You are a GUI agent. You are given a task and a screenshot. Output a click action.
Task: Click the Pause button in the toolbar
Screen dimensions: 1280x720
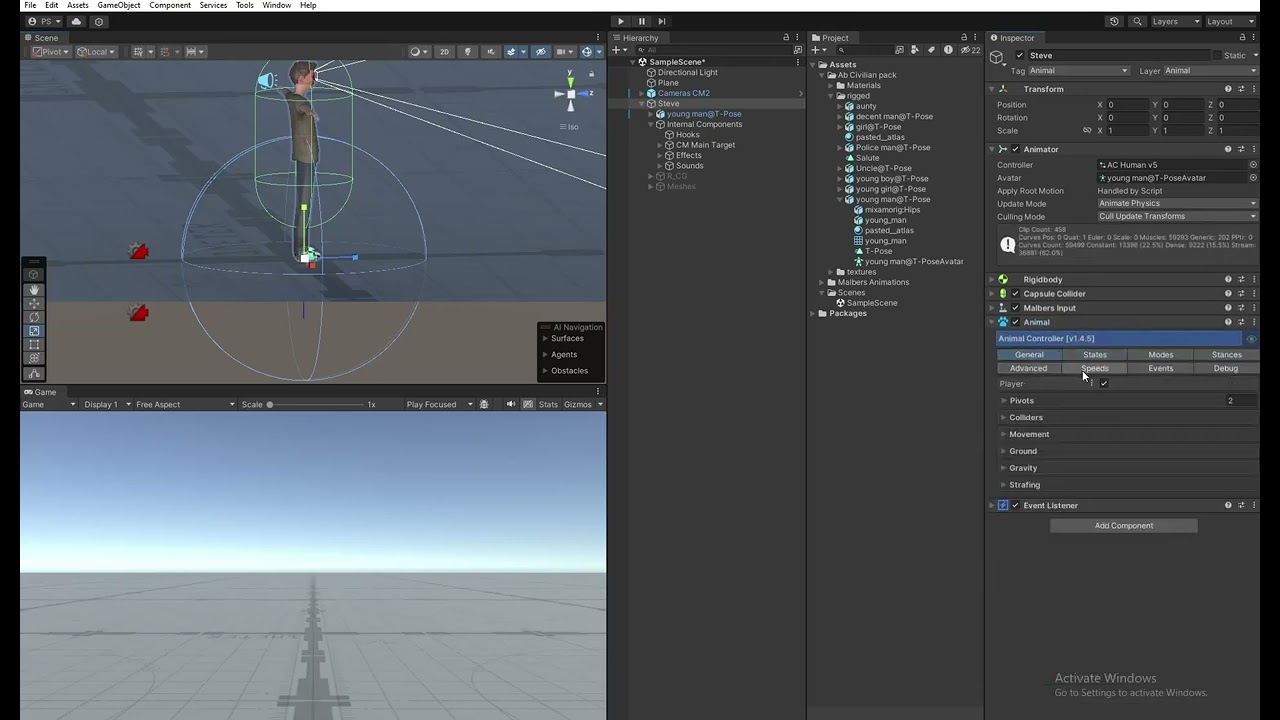point(641,21)
